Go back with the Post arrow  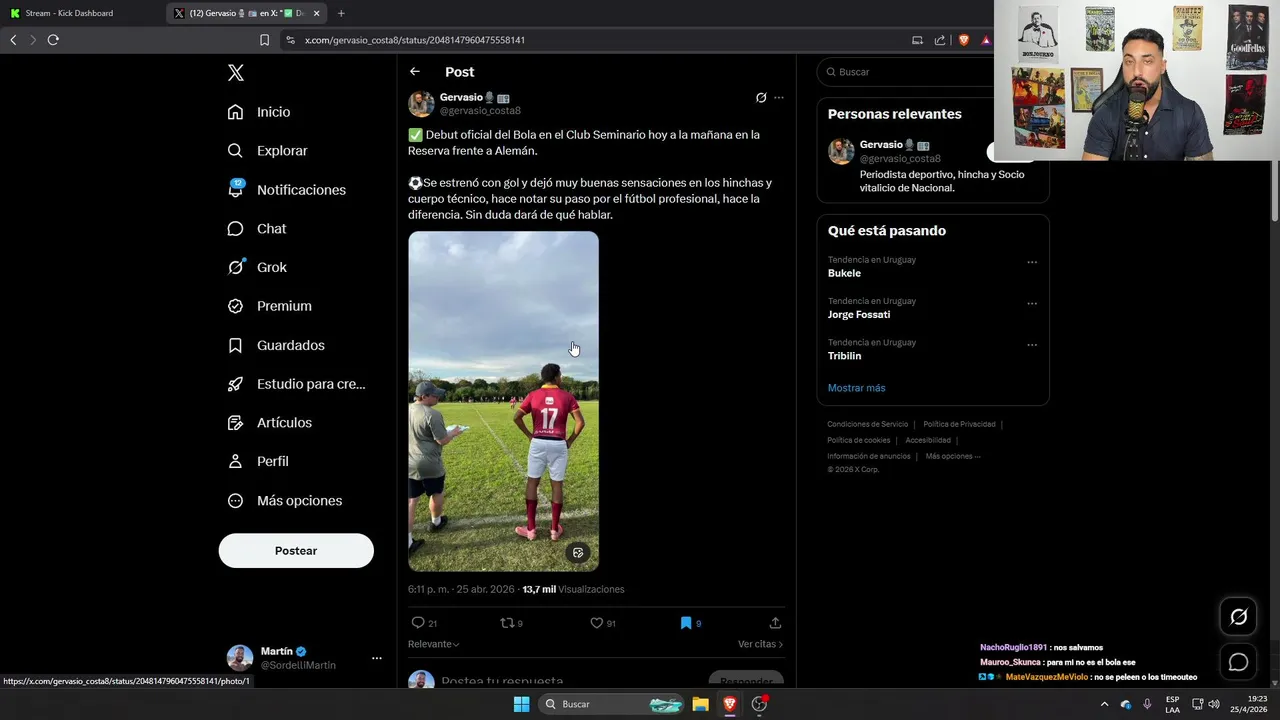pos(415,72)
